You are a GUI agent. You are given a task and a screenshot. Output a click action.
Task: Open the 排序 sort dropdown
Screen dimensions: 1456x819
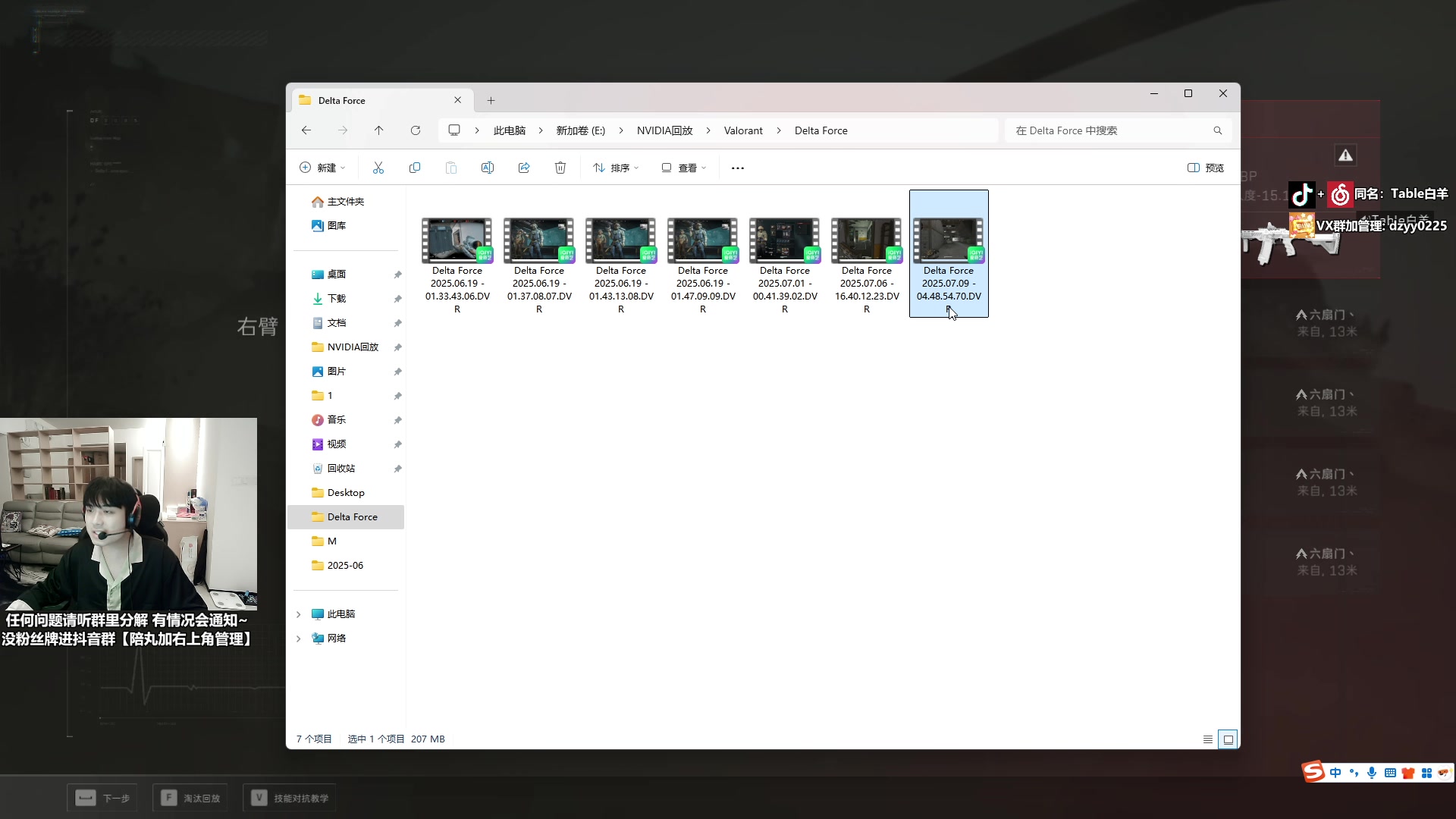(x=616, y=168)
